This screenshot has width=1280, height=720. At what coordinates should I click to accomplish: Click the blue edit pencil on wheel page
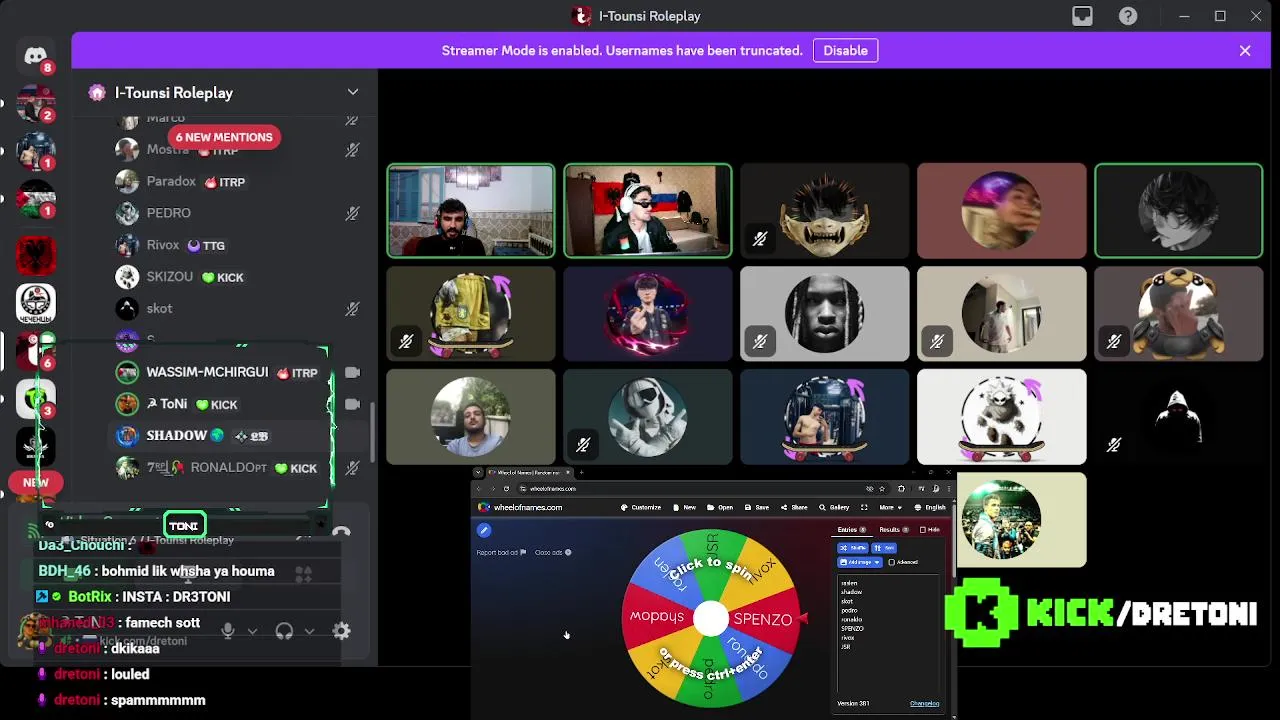tap(484, 530)
